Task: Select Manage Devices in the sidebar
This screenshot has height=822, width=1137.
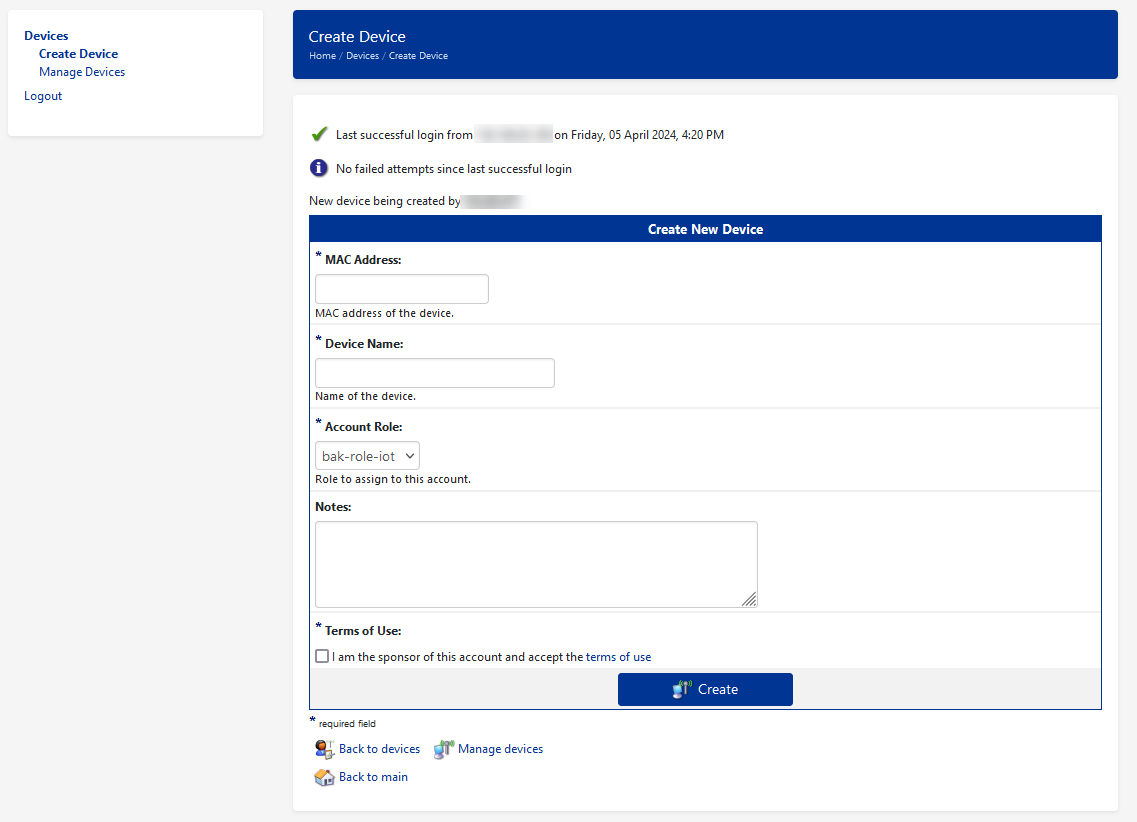Action: coord(82,72)
